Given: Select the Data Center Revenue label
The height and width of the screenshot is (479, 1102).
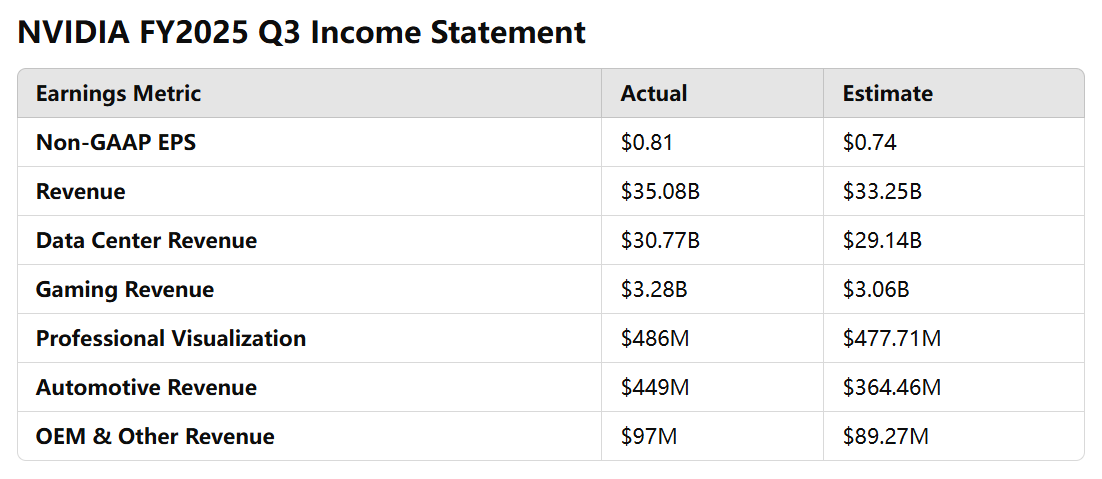Looking at the screenshot, I should (x=146, y=241).
